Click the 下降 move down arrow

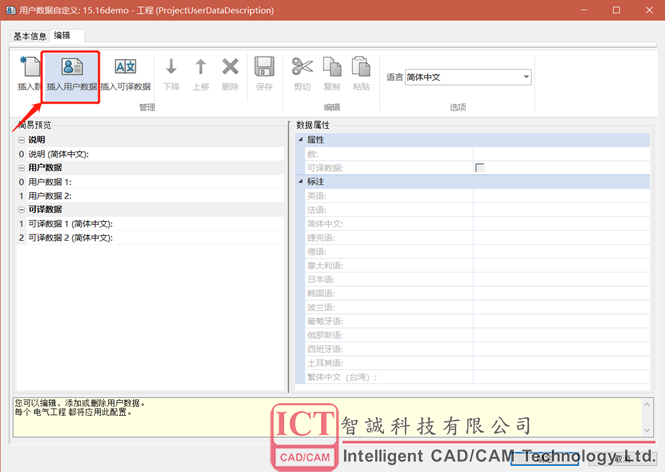(171, 68)
